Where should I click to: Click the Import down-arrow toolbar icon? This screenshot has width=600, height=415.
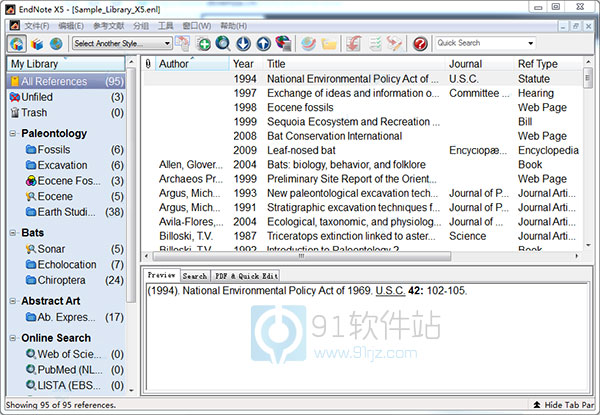point(243,43)
